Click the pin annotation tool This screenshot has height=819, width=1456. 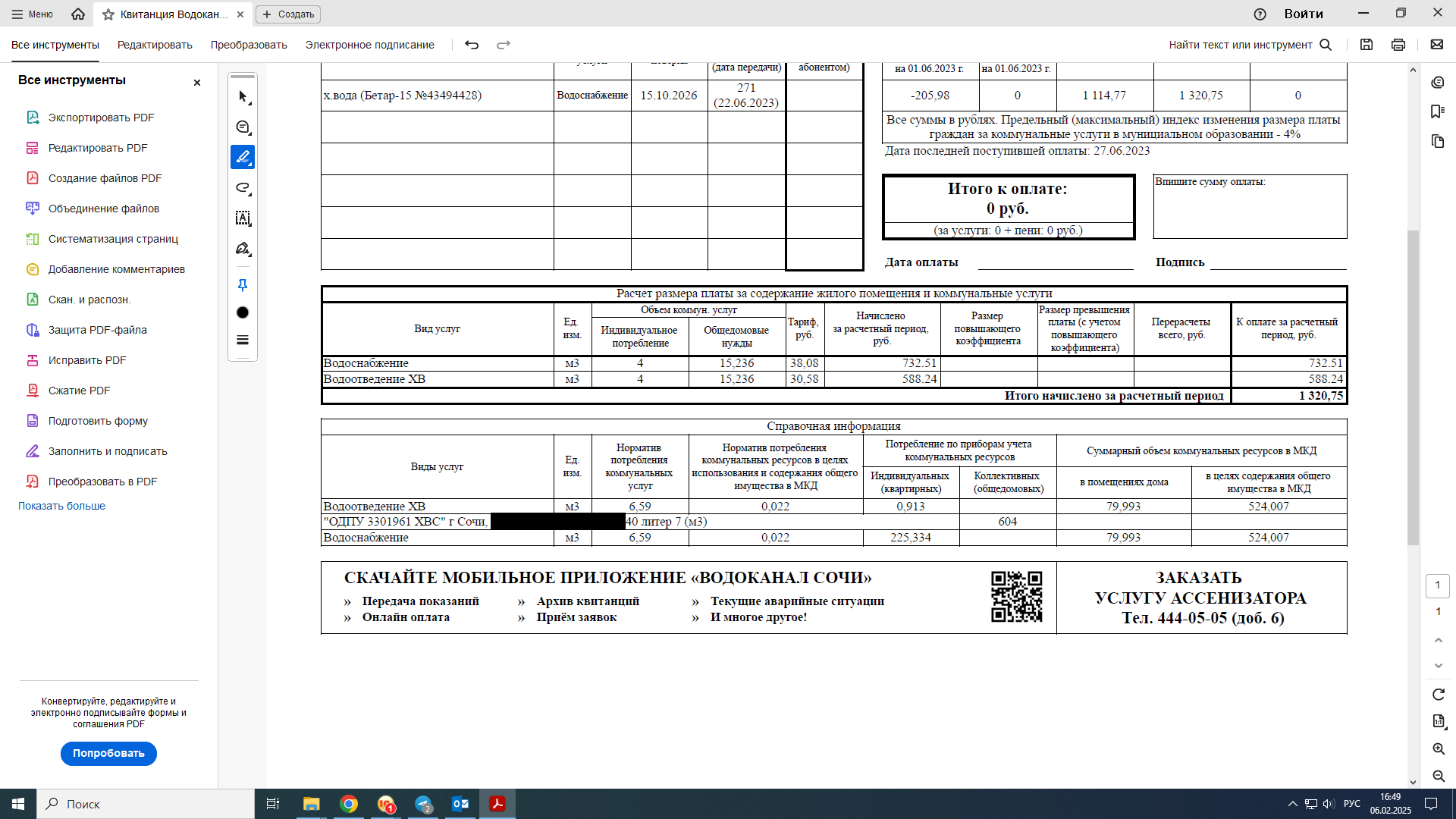[243, 285]
